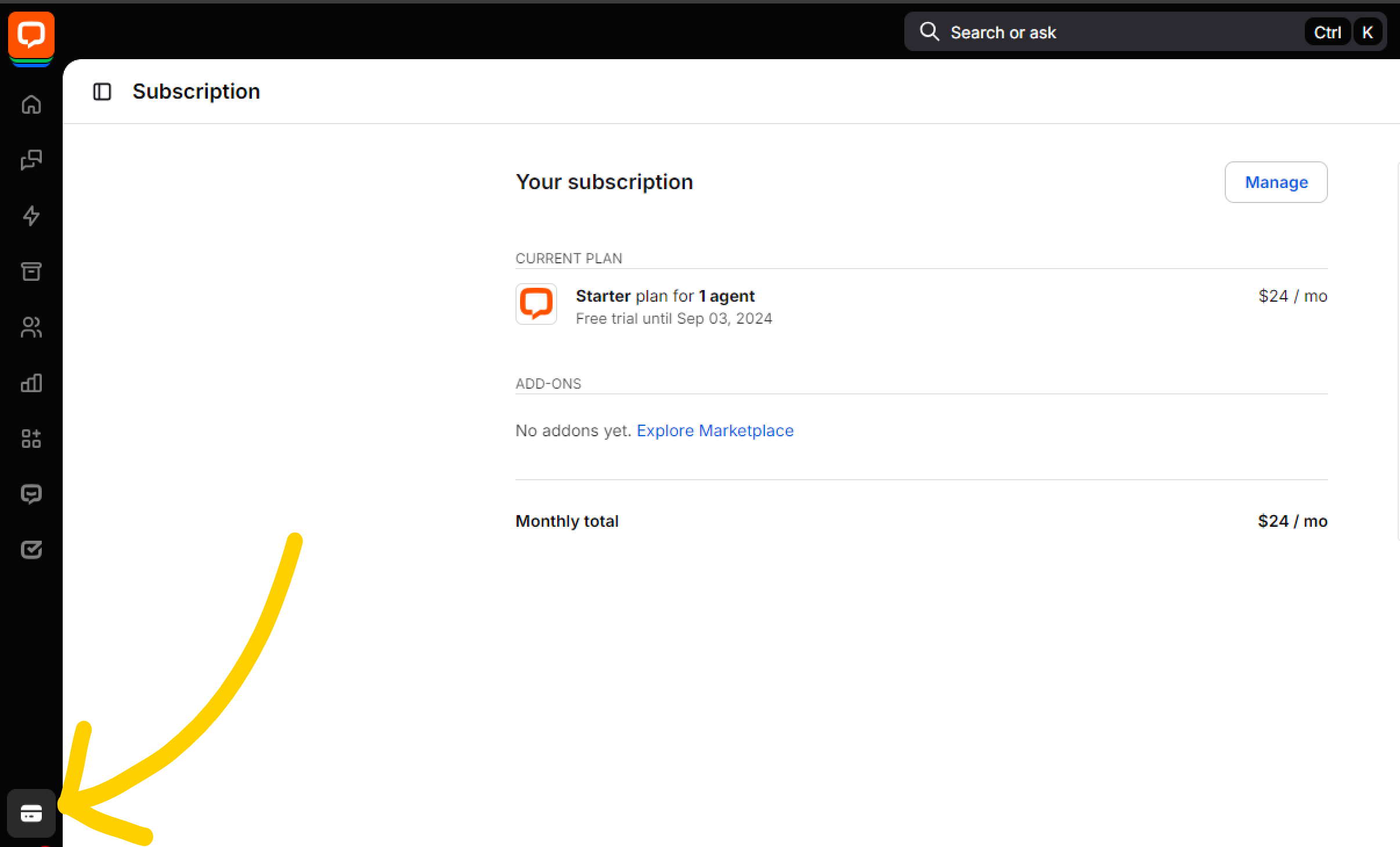Open the Team people icon
The width and height of the screenshot is (1400, 847).
31,327
